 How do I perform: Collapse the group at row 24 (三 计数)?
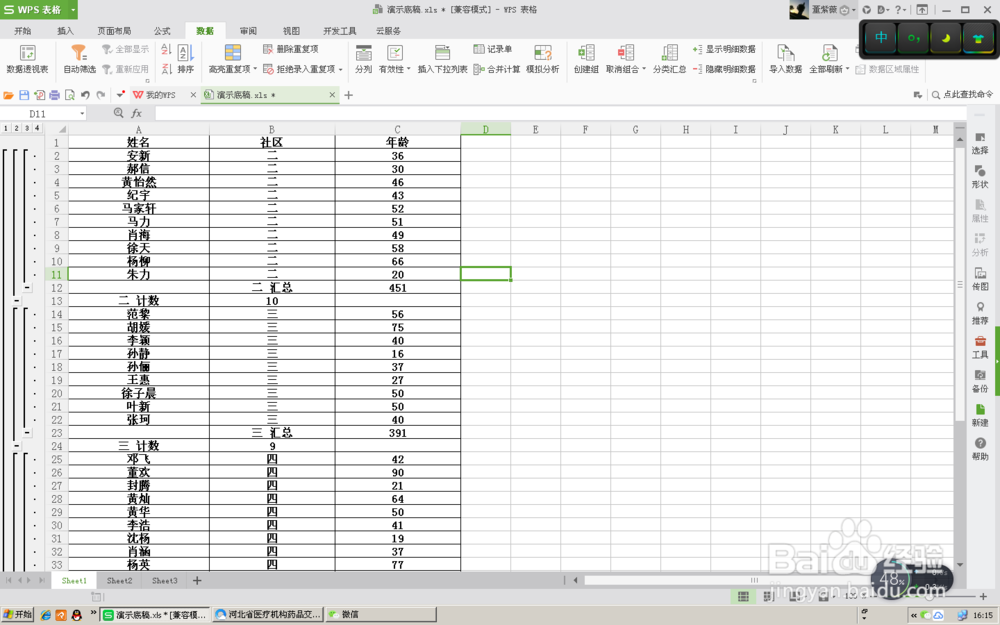(17, 446)
